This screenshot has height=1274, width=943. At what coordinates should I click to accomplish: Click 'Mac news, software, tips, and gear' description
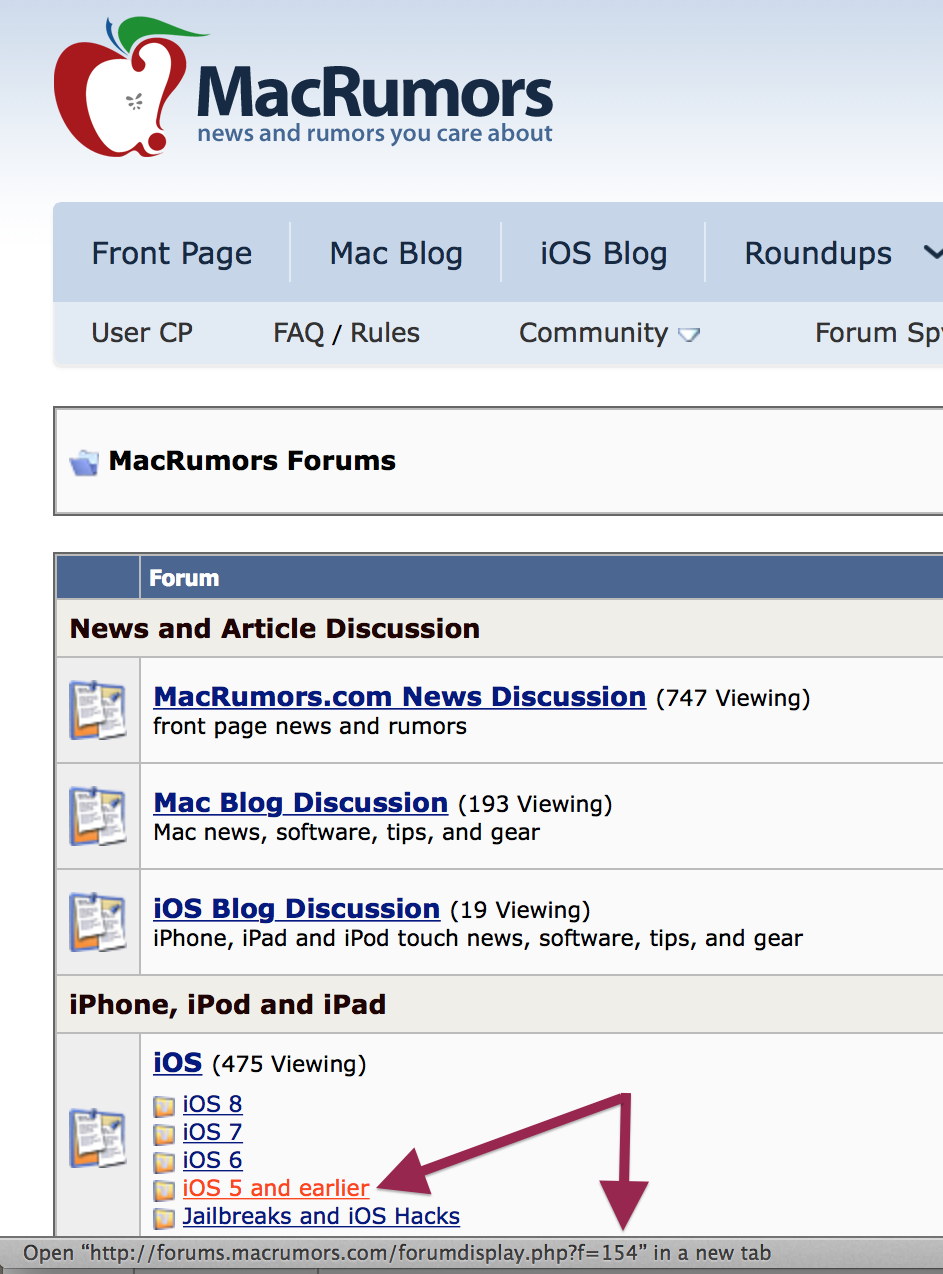point(346,832)
